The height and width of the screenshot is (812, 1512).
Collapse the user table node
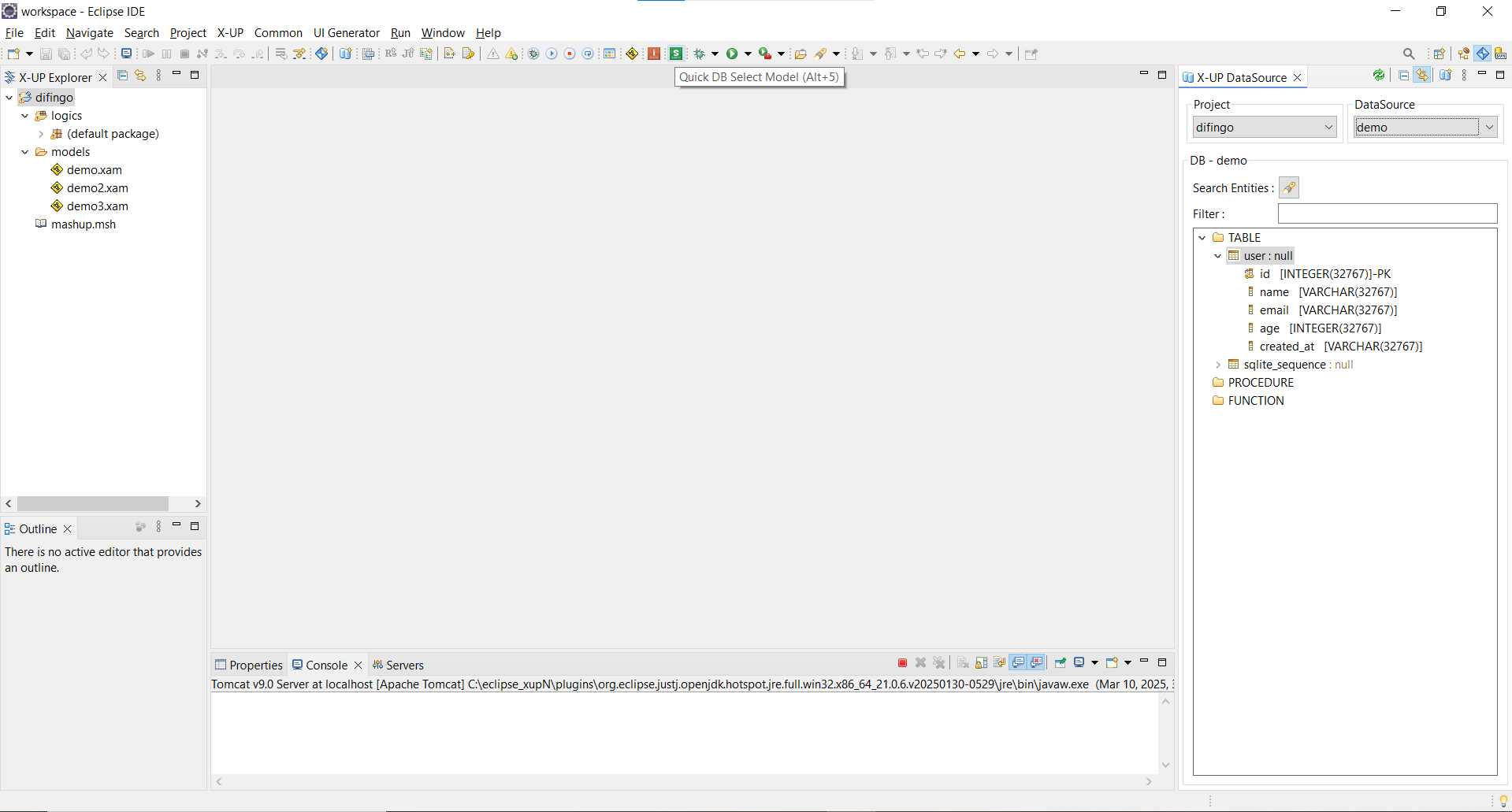[x=1217, y=256]
